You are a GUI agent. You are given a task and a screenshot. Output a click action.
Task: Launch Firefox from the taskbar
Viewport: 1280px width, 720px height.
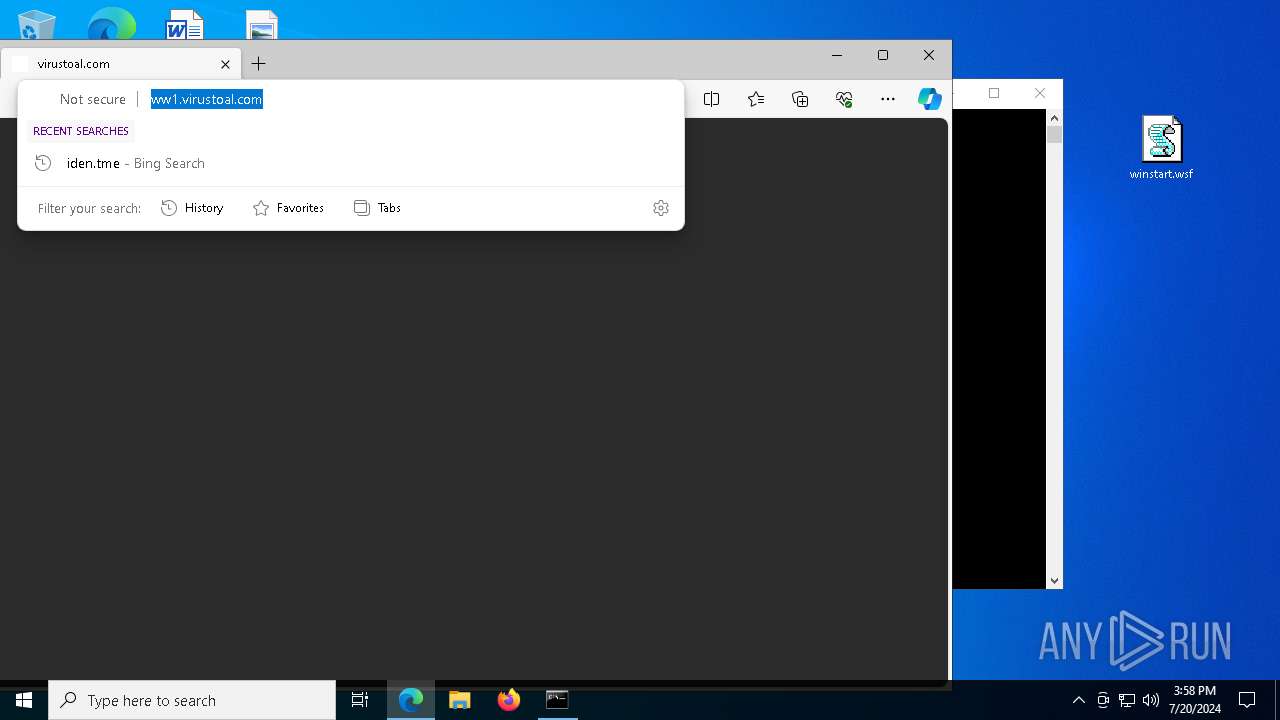(509, 700)
